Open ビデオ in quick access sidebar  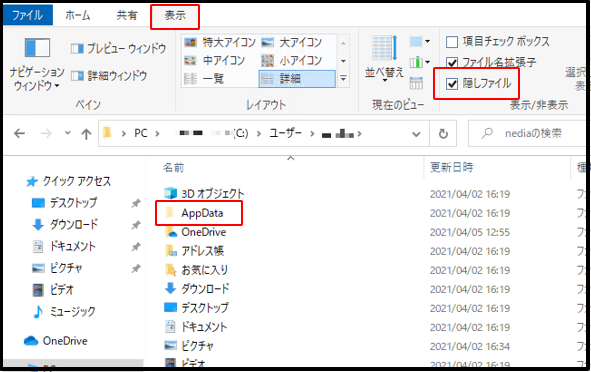click(x=53, y=290)
